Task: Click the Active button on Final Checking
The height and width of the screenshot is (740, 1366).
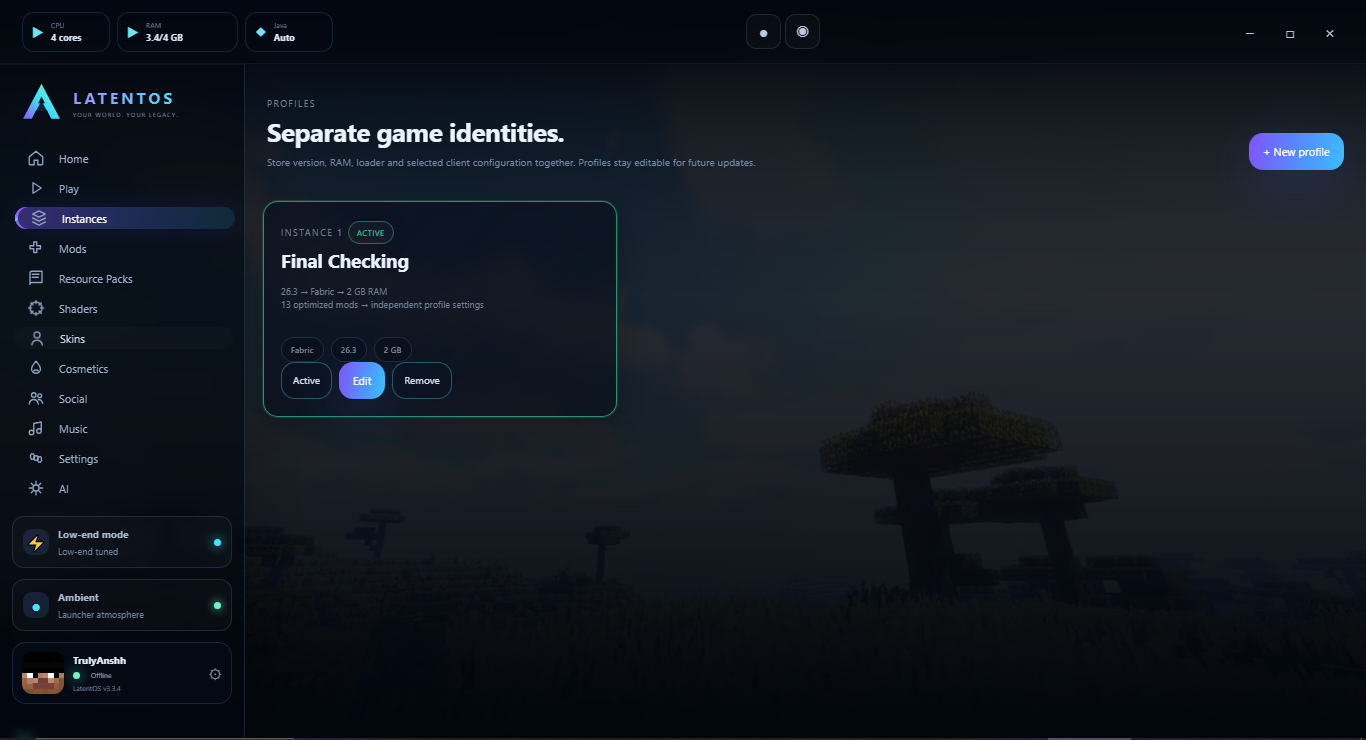Action: click(306, 380)
